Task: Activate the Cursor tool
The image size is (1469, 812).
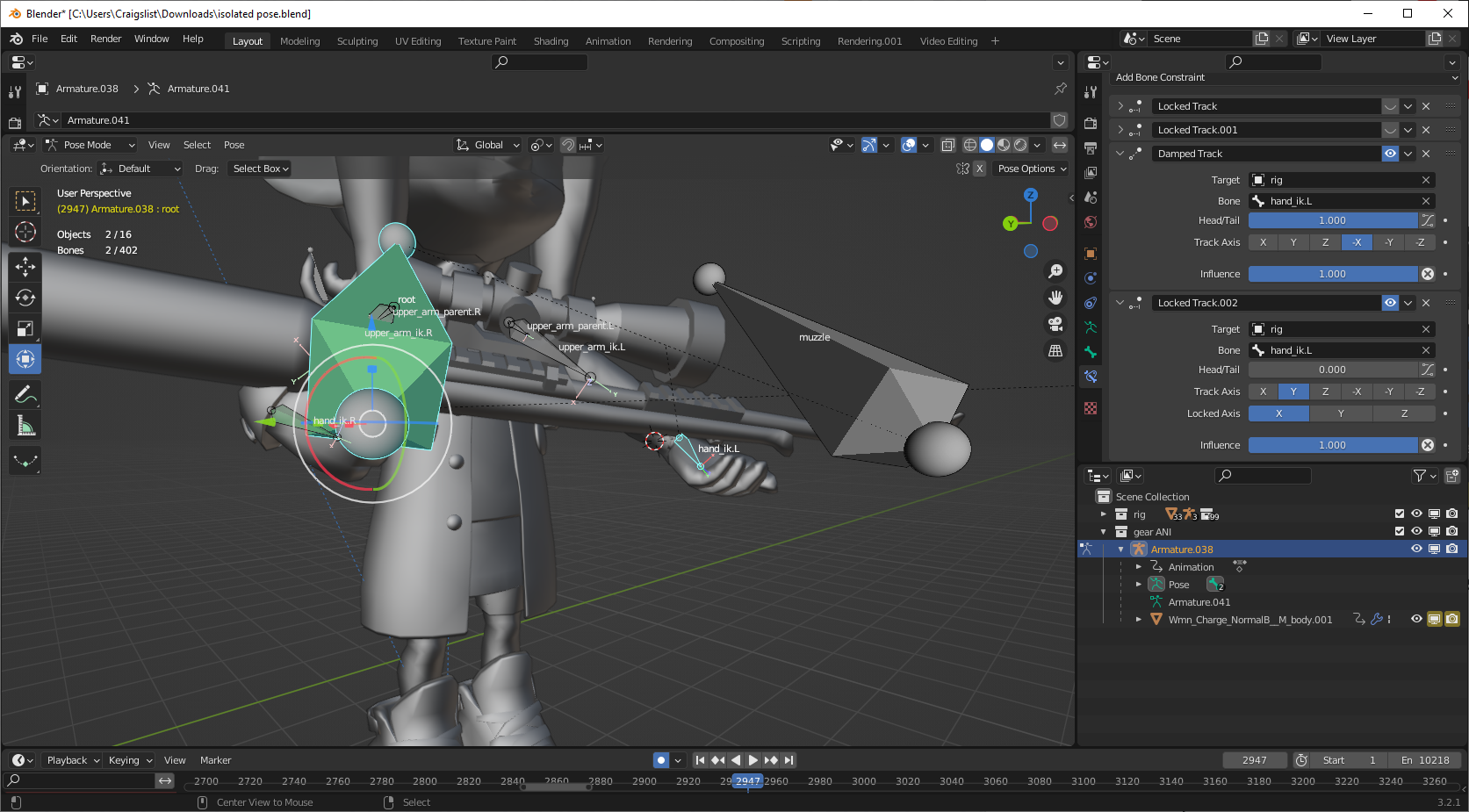Action: click(x=25, y=232)
